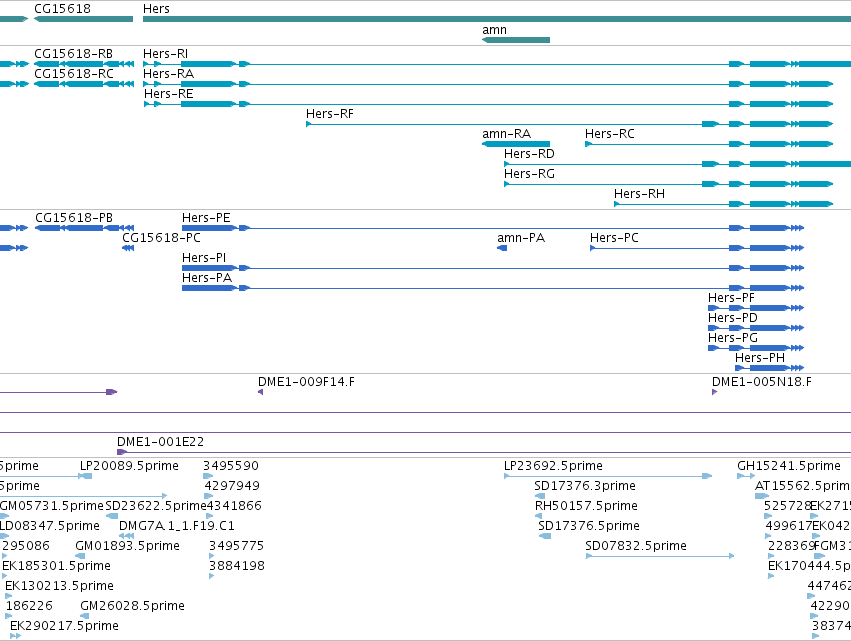851x641 pixels.
Task: Select EST EK290217.5prime label
Action: (64, 626)
